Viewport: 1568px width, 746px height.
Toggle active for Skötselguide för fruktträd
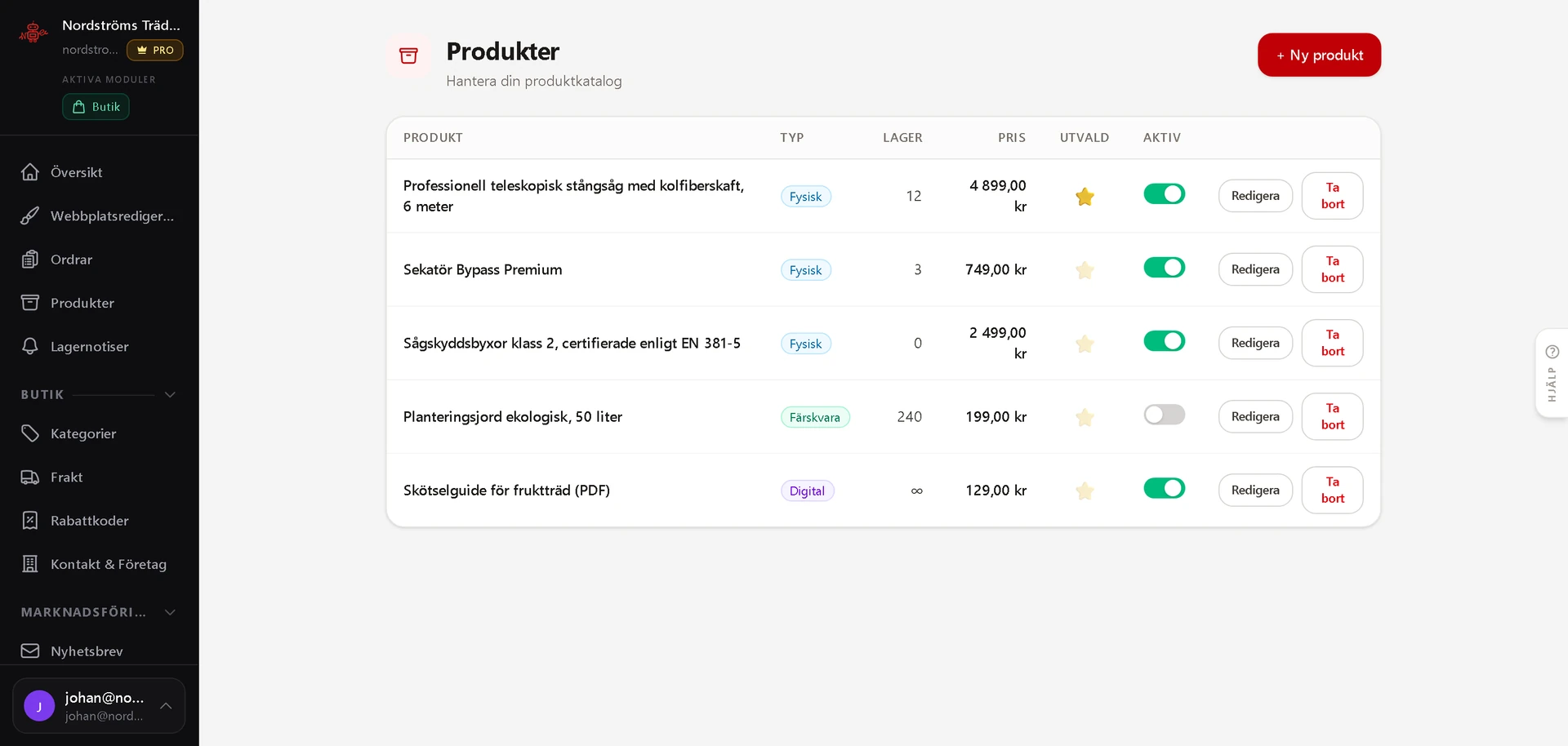pyautogui.click(x=1164, y=488)
